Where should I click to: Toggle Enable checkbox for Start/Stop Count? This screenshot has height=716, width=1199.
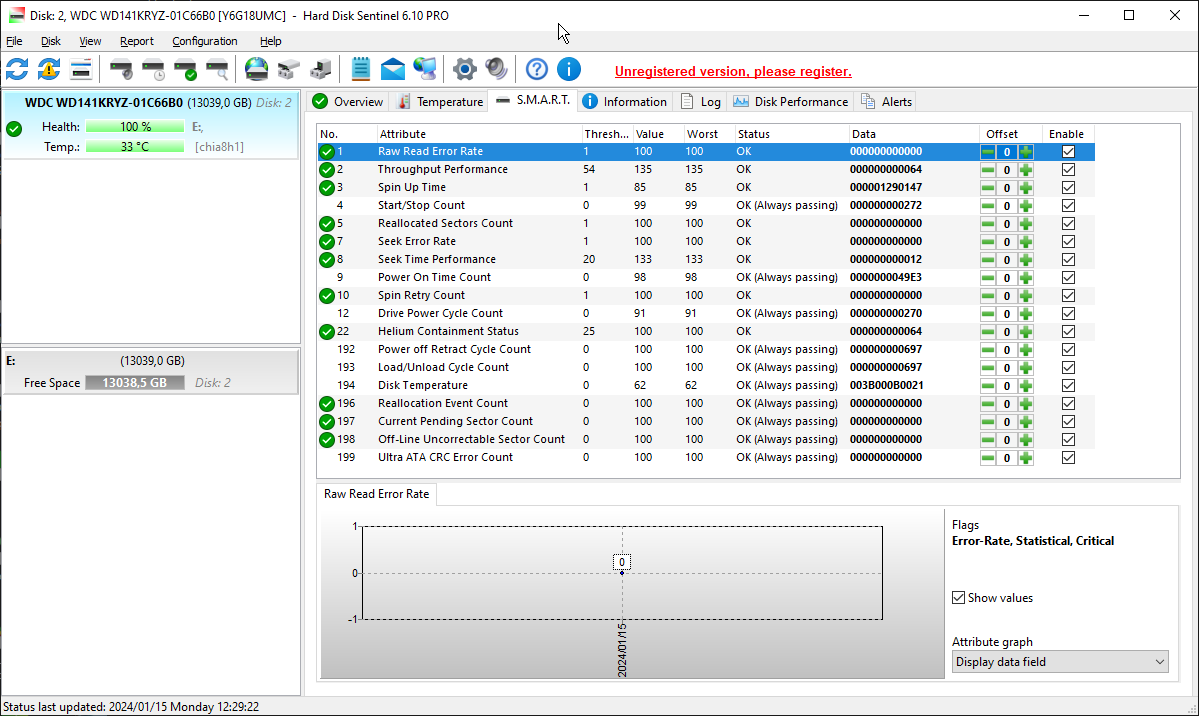(1068, 206)
